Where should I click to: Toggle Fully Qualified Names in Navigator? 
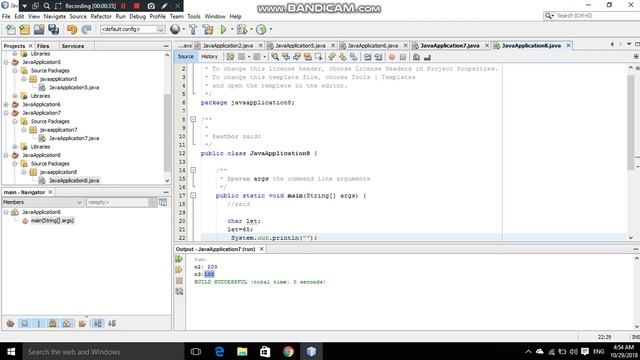point(82,323)
